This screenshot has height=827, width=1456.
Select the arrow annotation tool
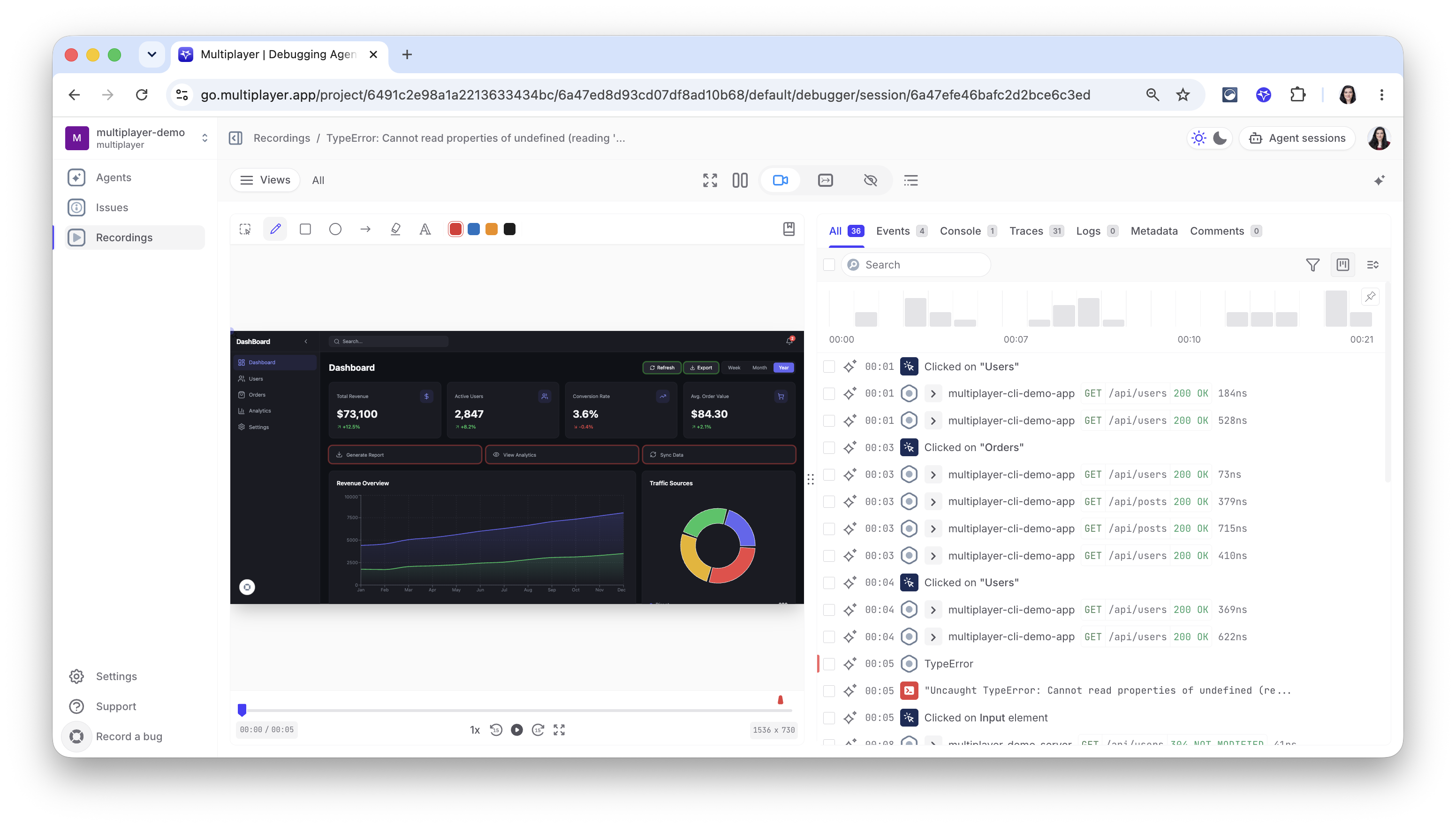365,229
